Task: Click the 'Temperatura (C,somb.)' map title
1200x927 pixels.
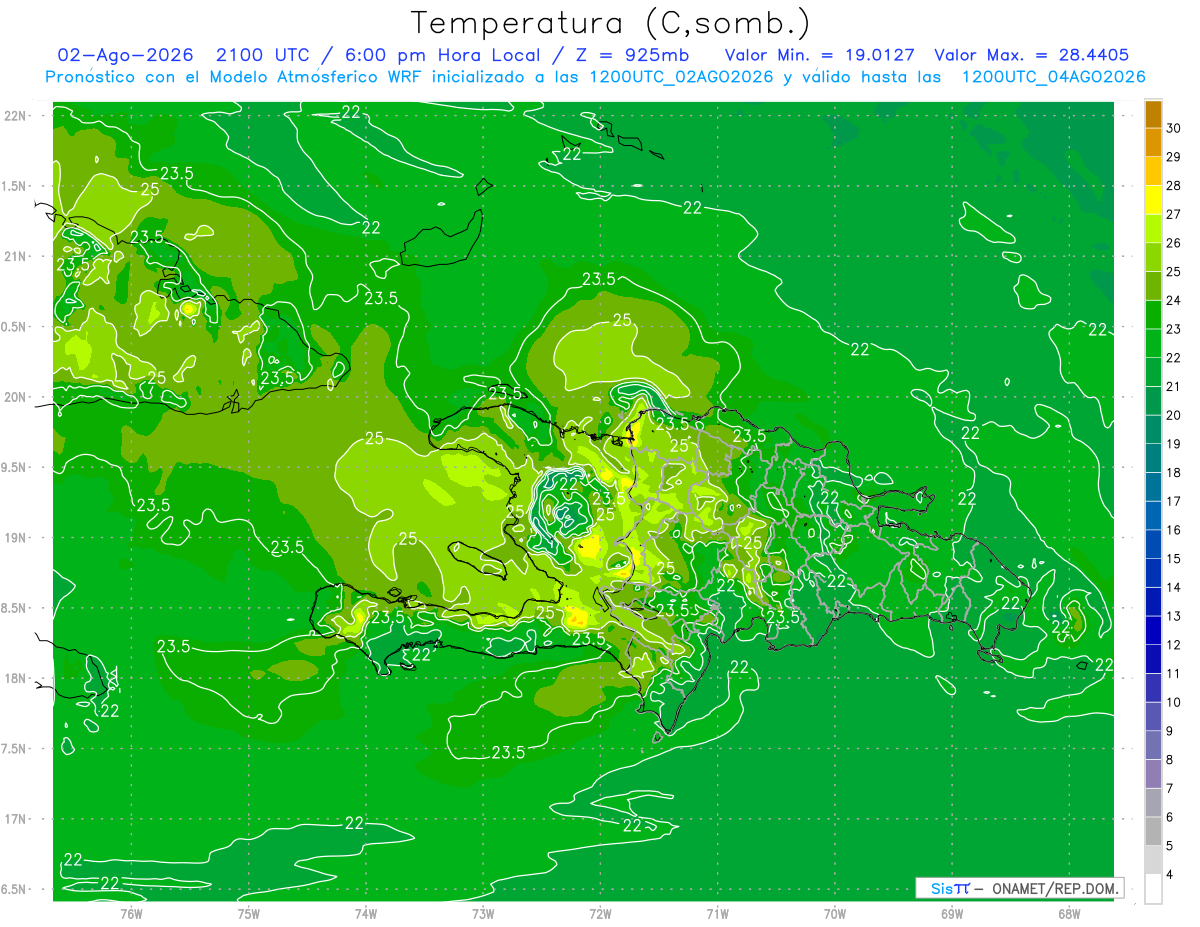Action: click(x=610, y=22)
